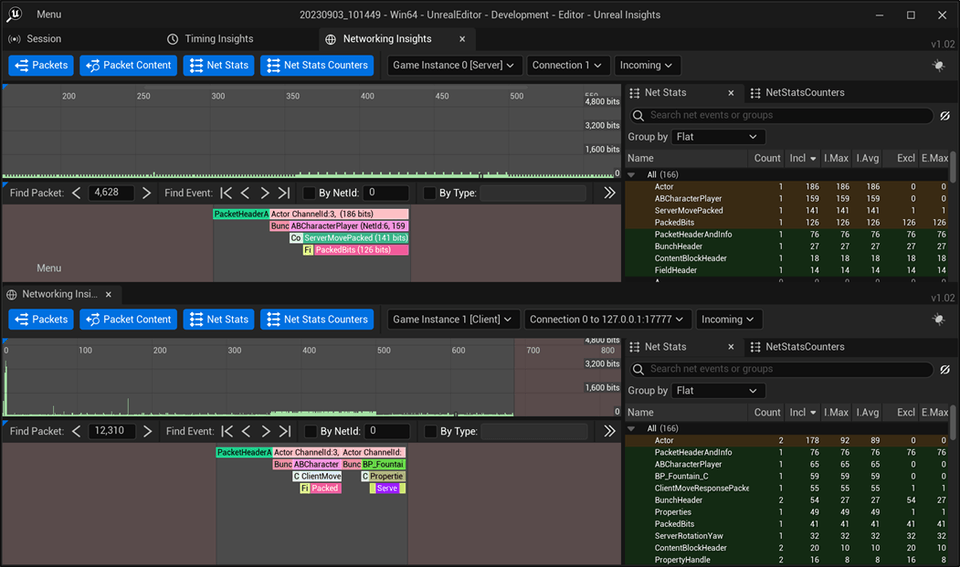Open the Game Instance 0 [Server] dropdown
Image resolution: width=960 pixels, height=567 pixels.
coord(454,65)
